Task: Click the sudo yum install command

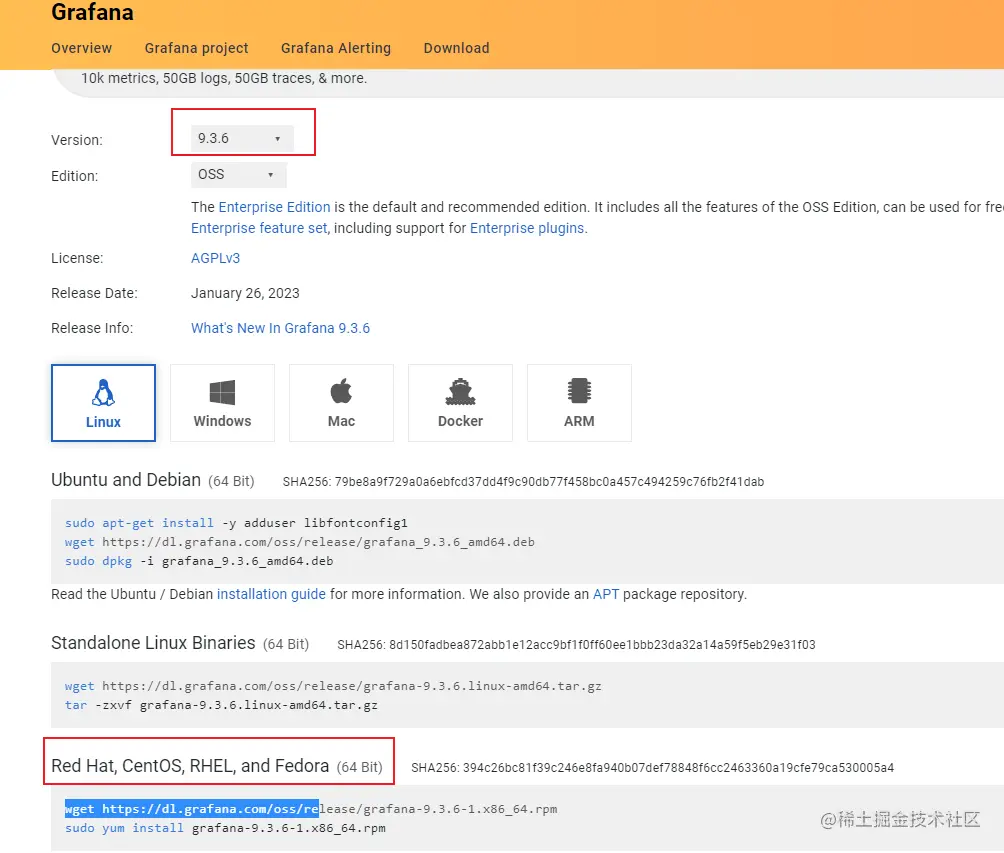Action: (225, 828)
